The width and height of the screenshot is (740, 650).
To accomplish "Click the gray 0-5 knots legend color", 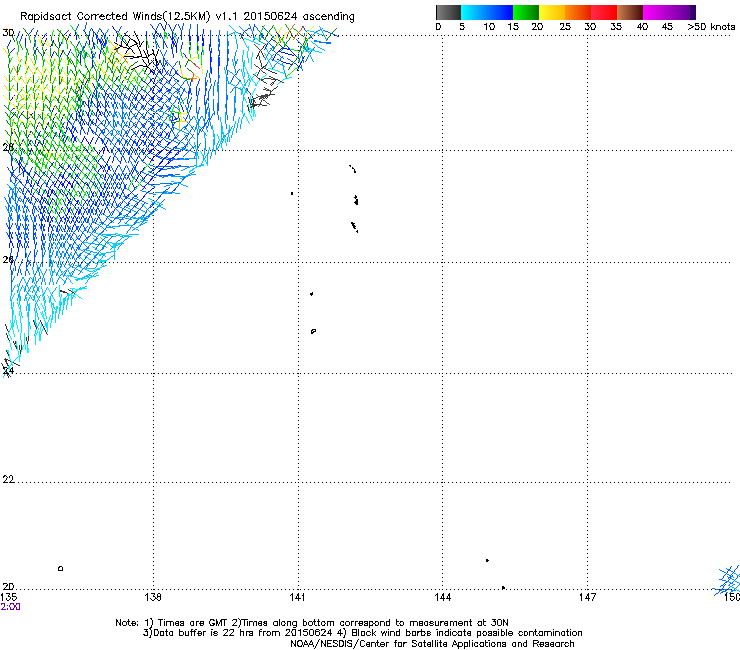I will pyautogui.click(x=448, y=12).
